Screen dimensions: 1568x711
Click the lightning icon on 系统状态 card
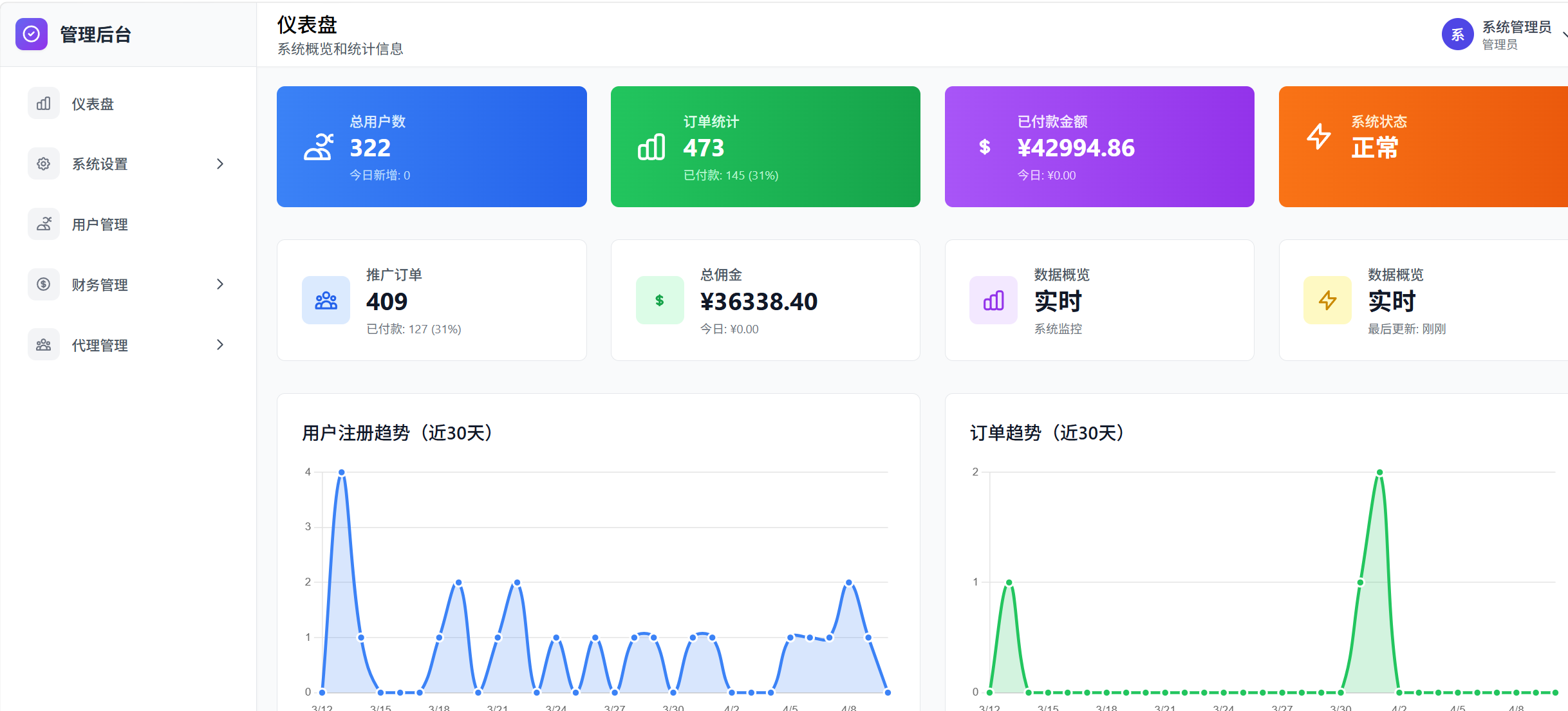click(1319, 136)
